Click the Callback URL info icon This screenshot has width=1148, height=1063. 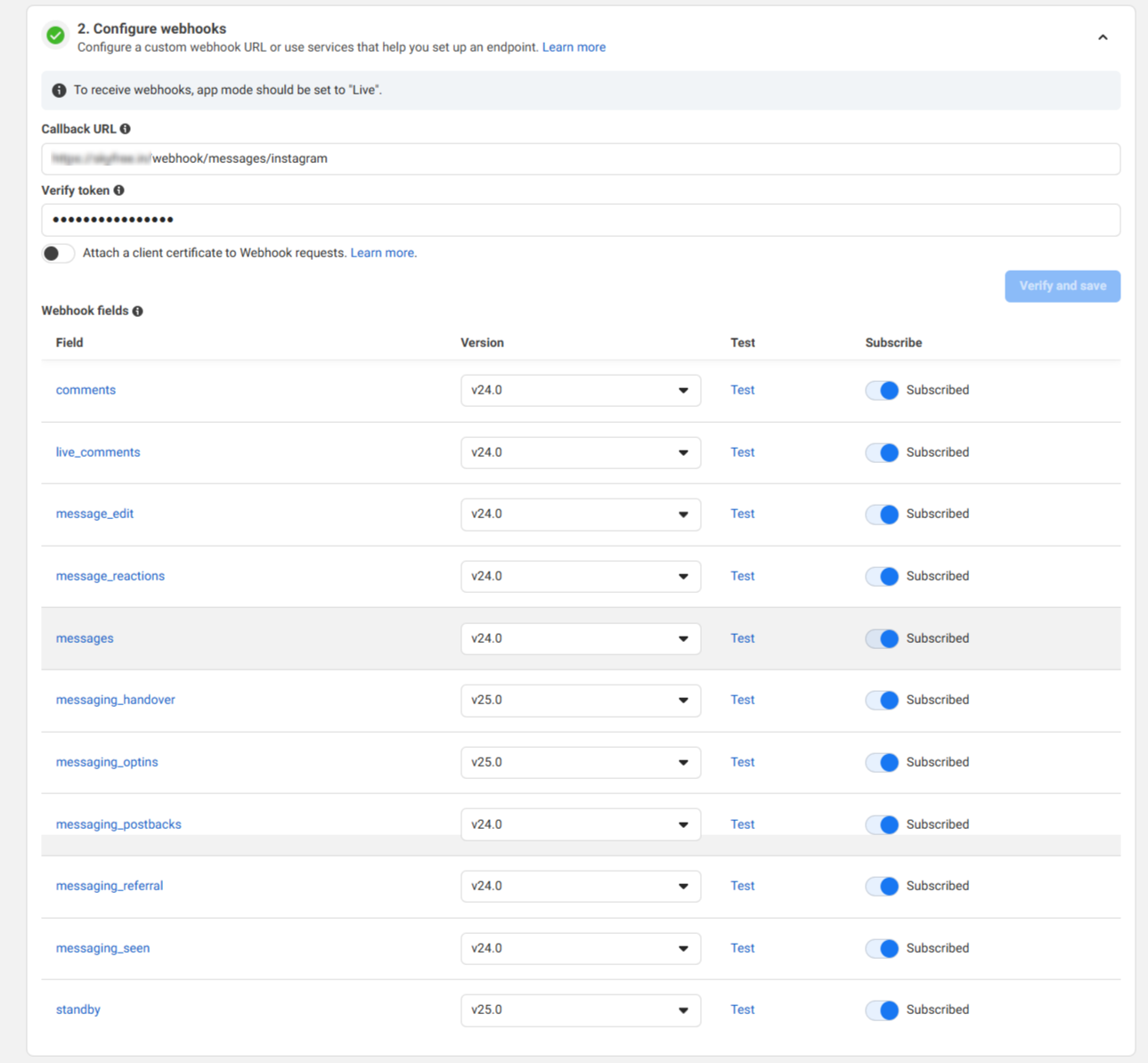126,129
